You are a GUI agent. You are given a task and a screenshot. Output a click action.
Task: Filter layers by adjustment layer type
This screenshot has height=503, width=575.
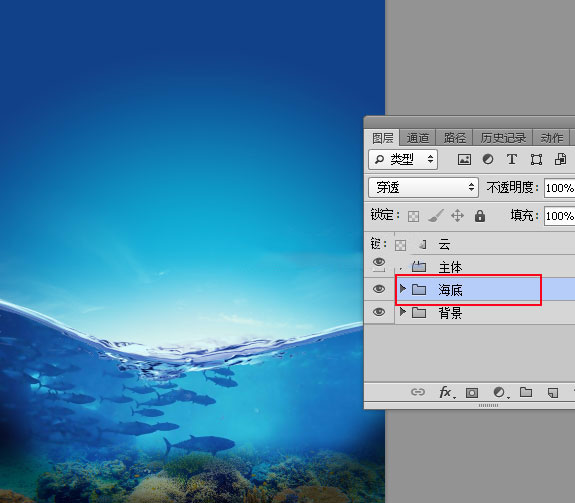click(488, 159)
